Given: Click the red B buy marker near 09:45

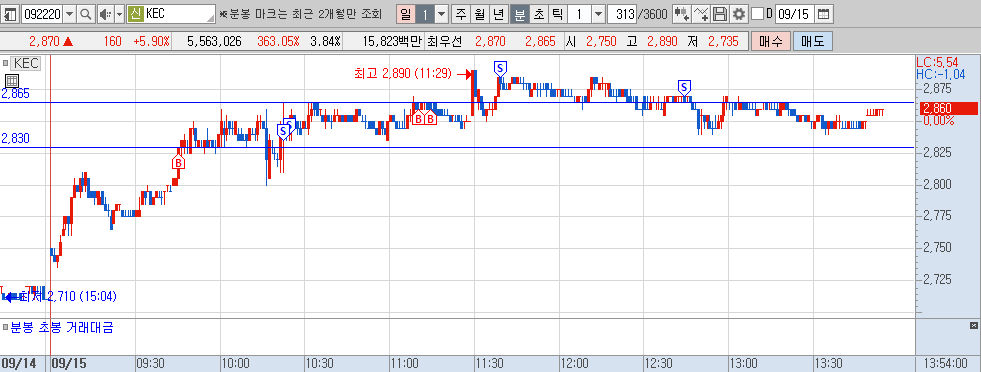Looking at the screenshot, I should (x=178, y=163).
